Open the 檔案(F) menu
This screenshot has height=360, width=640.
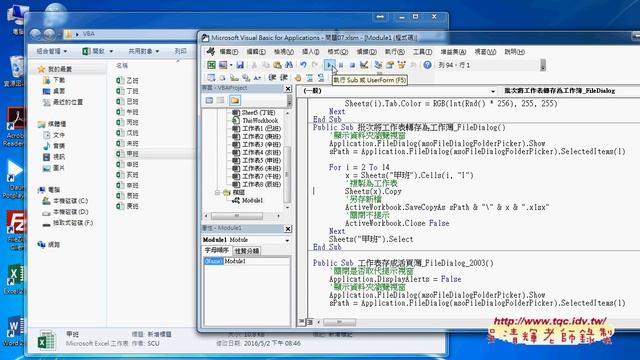coord(229,52)
